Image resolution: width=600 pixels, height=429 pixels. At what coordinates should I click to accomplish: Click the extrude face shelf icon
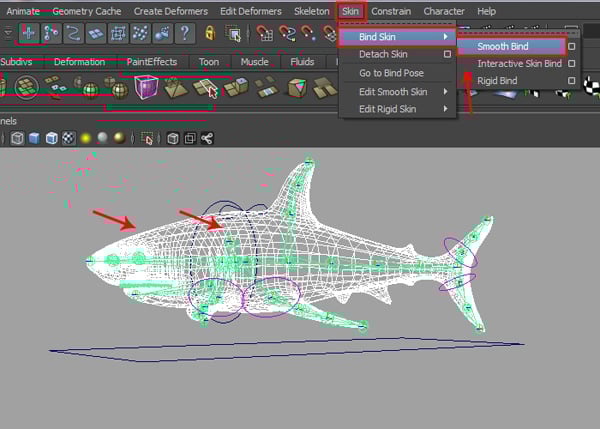point(236,87)
